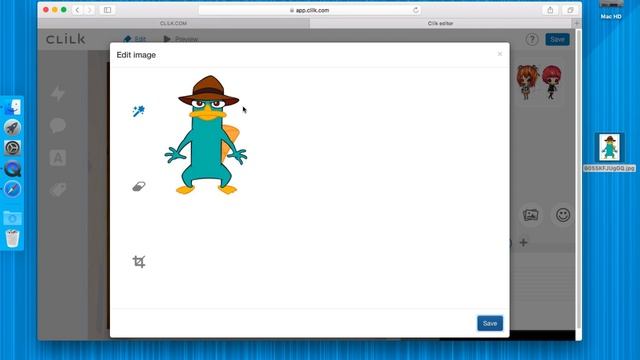Reload the page in Safari
The width and height of the screenshot is (640, 360).
[x=416, y=10]
